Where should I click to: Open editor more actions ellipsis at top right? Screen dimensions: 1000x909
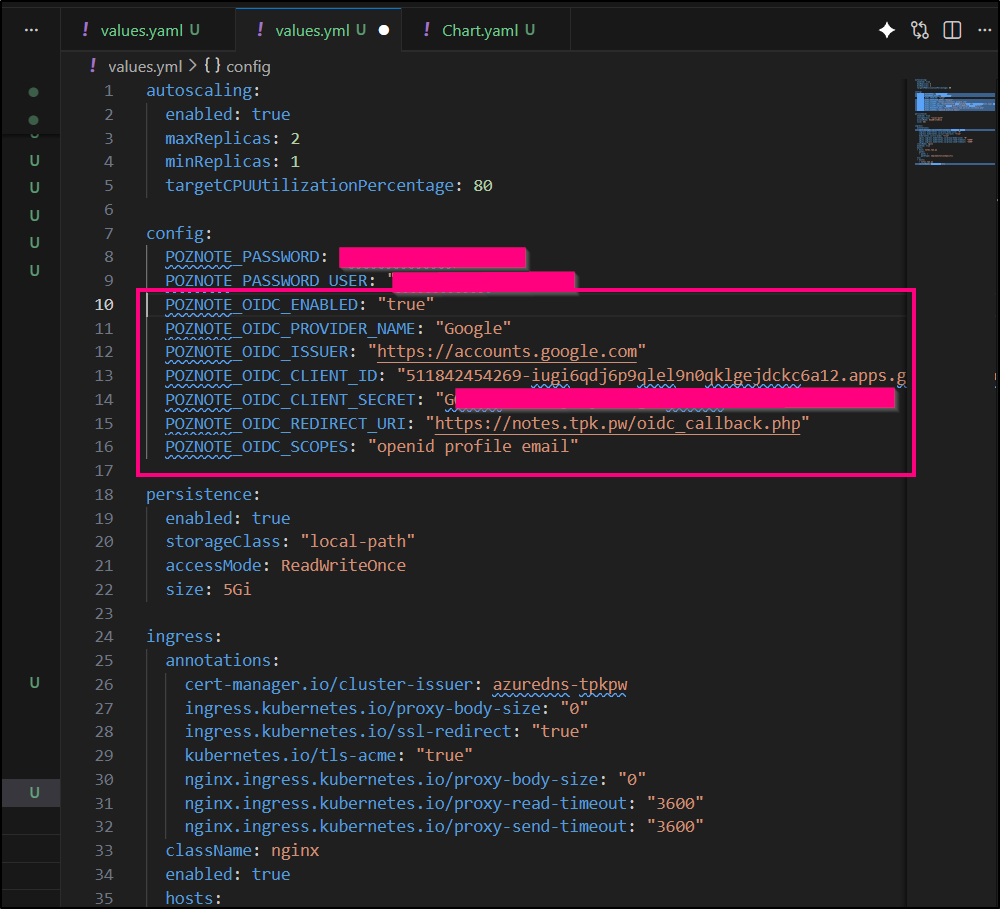pos(983,30)
